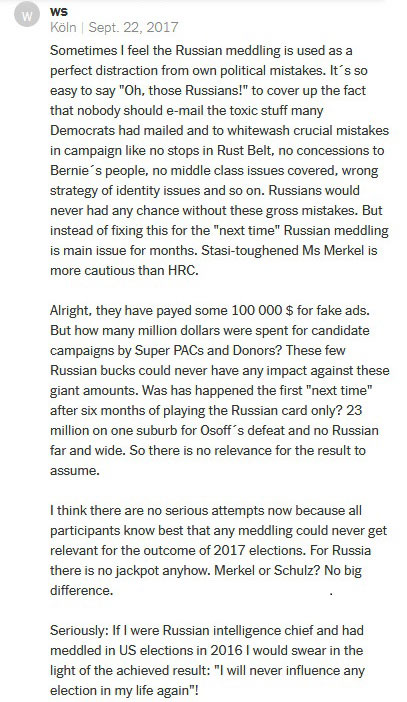Click the lone word "assume."
The height and width of the screenshot is (702, 407).
[74, 471]
